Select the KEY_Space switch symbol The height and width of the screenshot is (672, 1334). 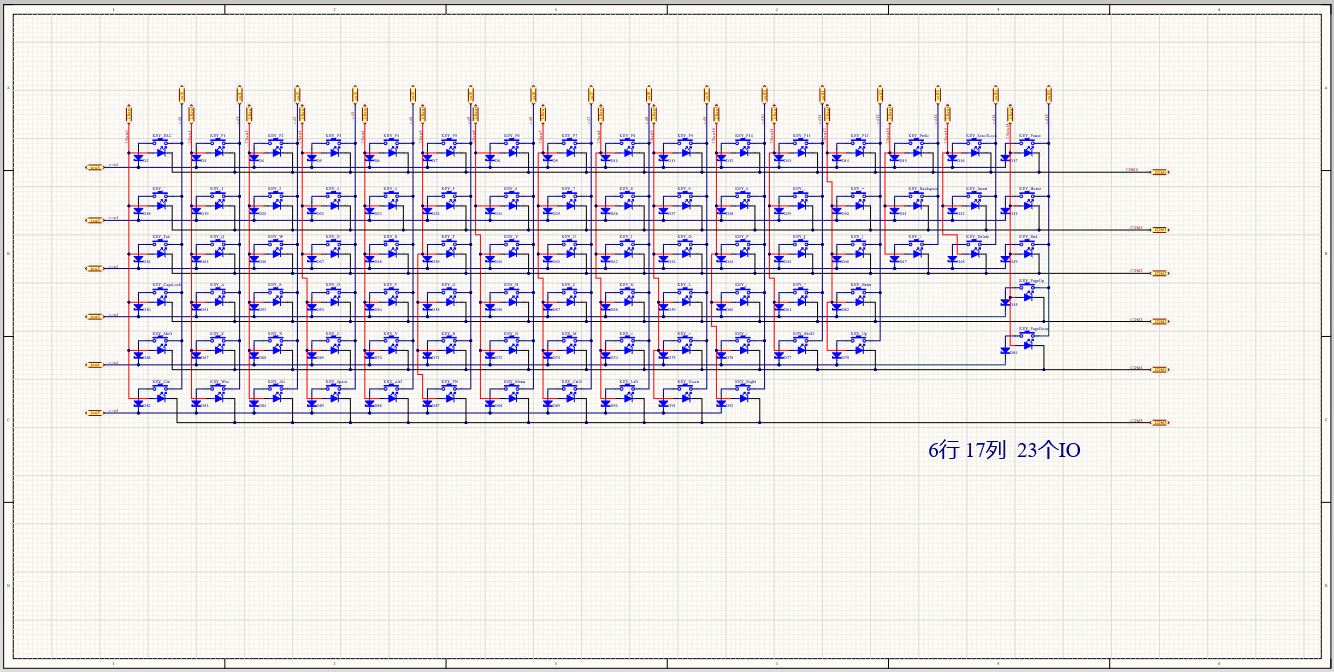(x=334, y=389)
